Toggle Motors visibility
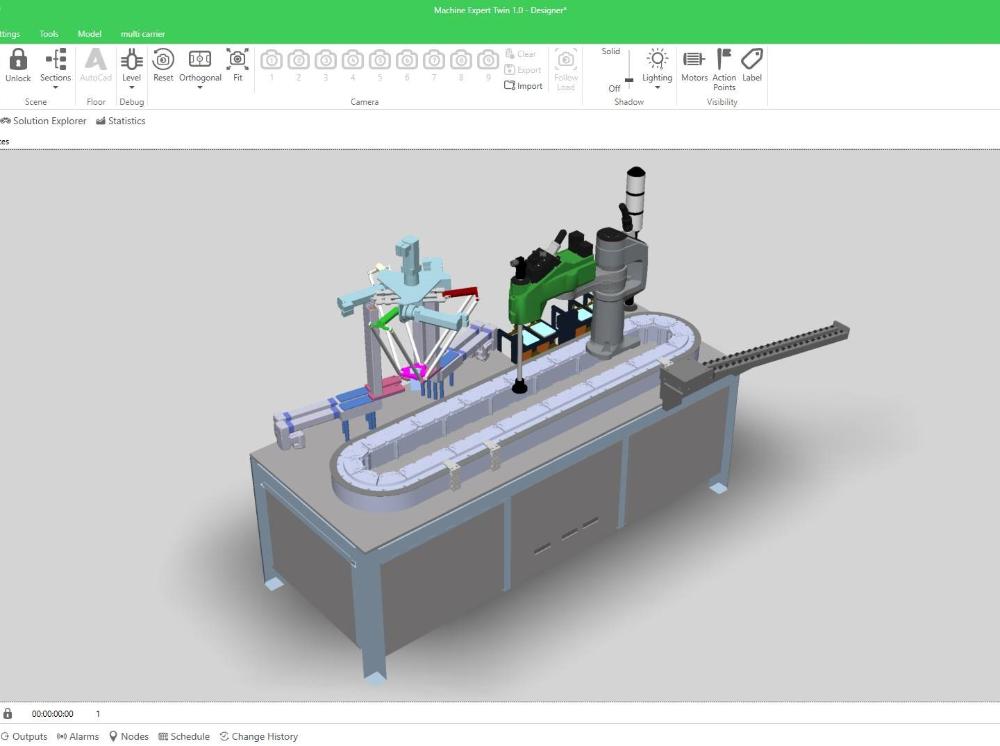Screen dimensions: 1000x746 click(x=694, y=59)
